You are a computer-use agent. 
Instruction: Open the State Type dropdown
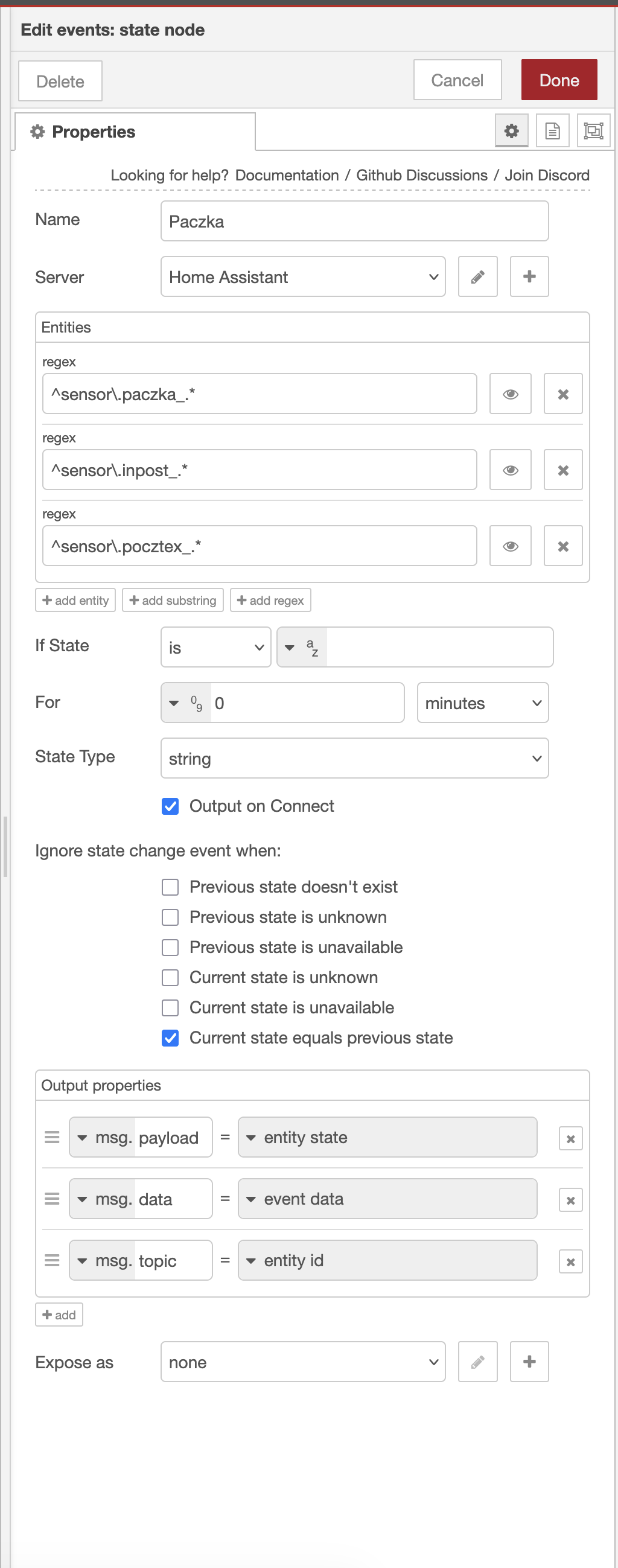point(354,759)
